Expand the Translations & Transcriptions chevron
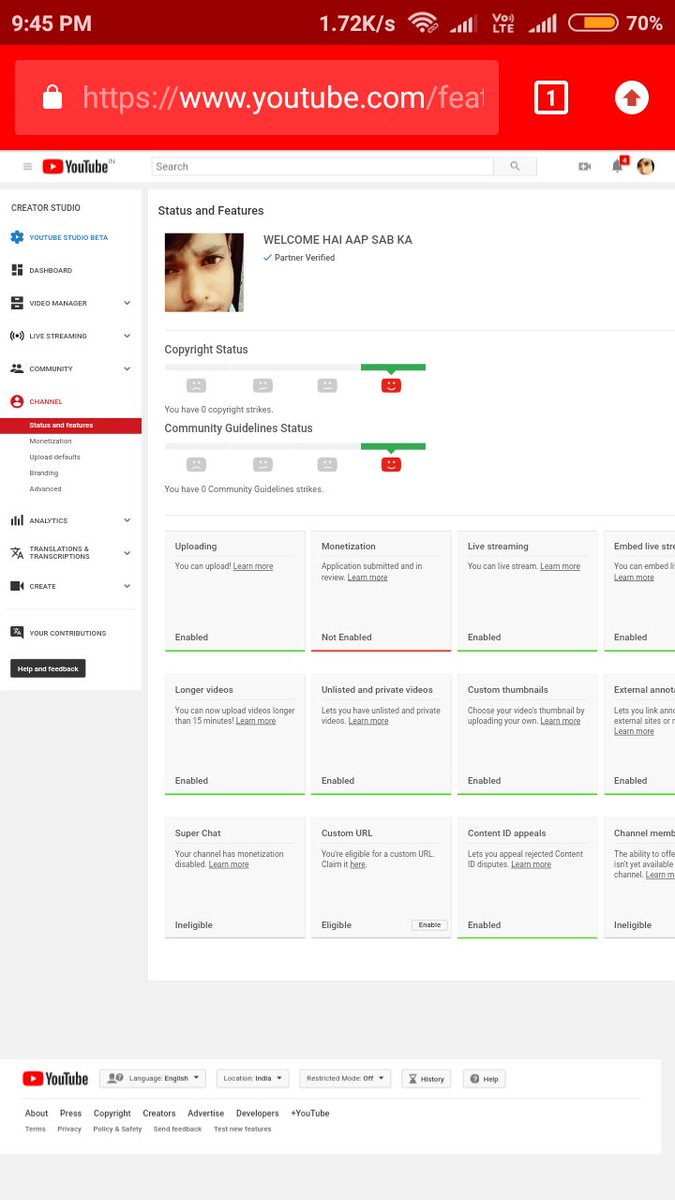 pos(127,553)
